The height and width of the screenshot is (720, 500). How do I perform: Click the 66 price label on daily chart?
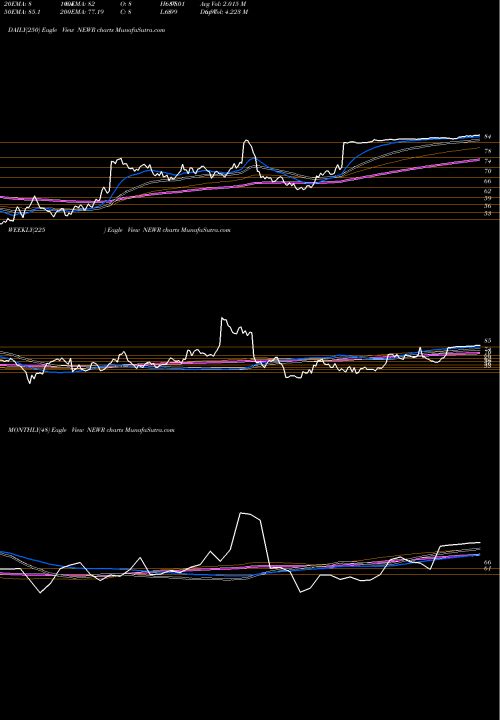pyautogui.click(x=488, y=181)
